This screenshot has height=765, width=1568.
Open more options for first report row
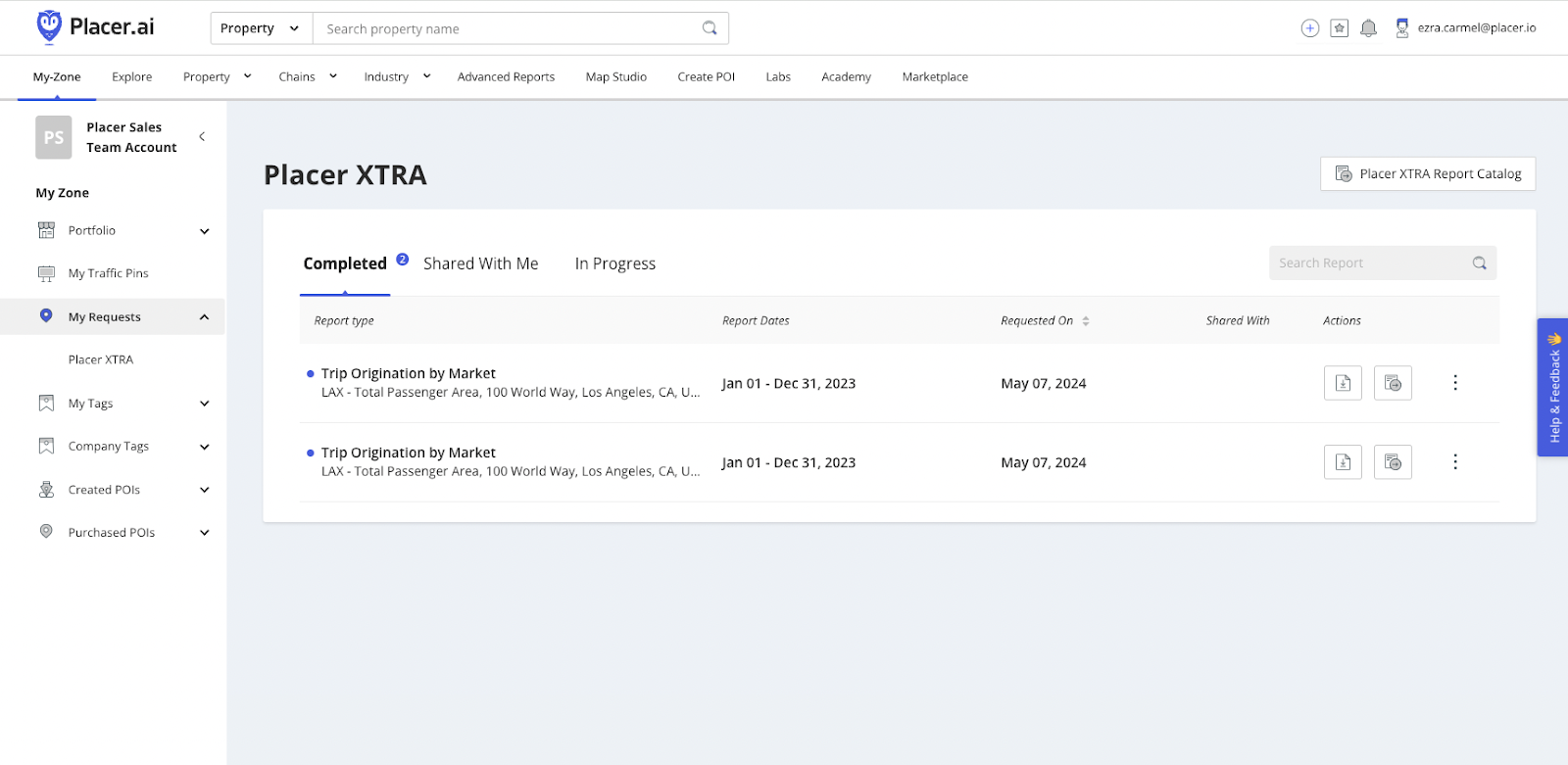click(1455, 383)
